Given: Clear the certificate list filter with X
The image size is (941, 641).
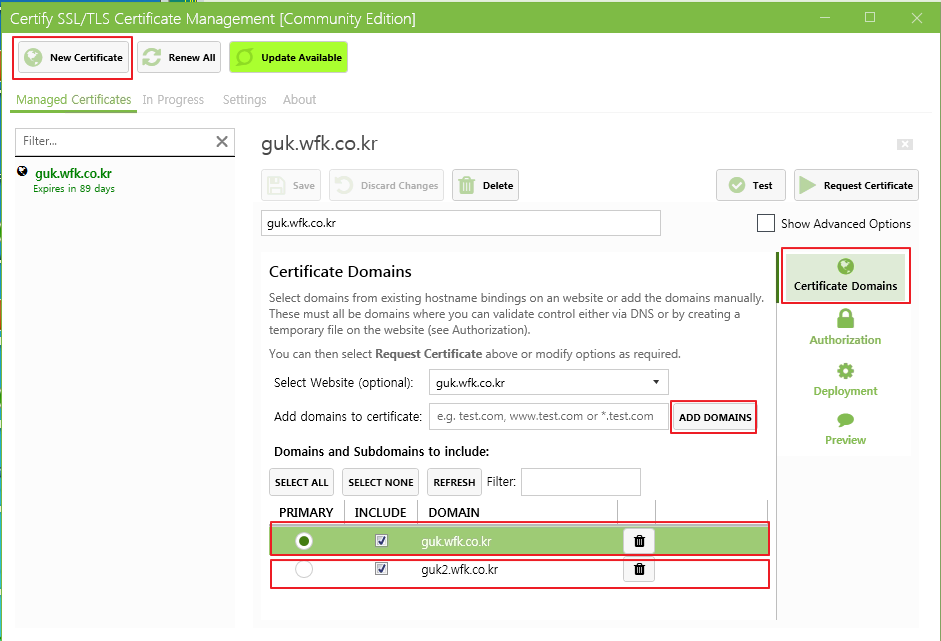Looking at the screenshot, I should tap(221, 142).
